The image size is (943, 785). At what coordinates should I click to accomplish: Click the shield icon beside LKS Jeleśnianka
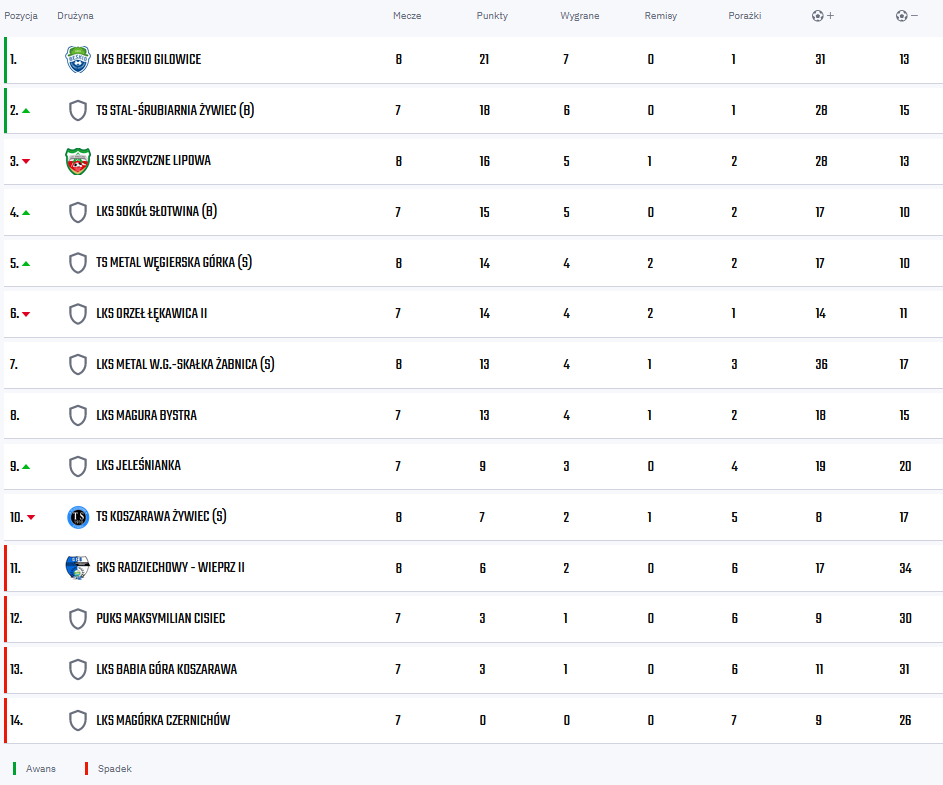78,466
